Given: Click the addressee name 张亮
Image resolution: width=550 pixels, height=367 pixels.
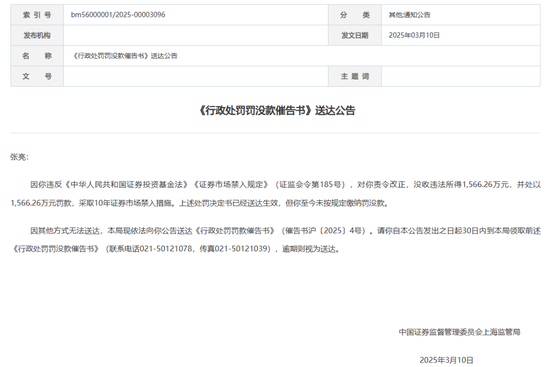Looking at the screenshot, I should 18,157.
